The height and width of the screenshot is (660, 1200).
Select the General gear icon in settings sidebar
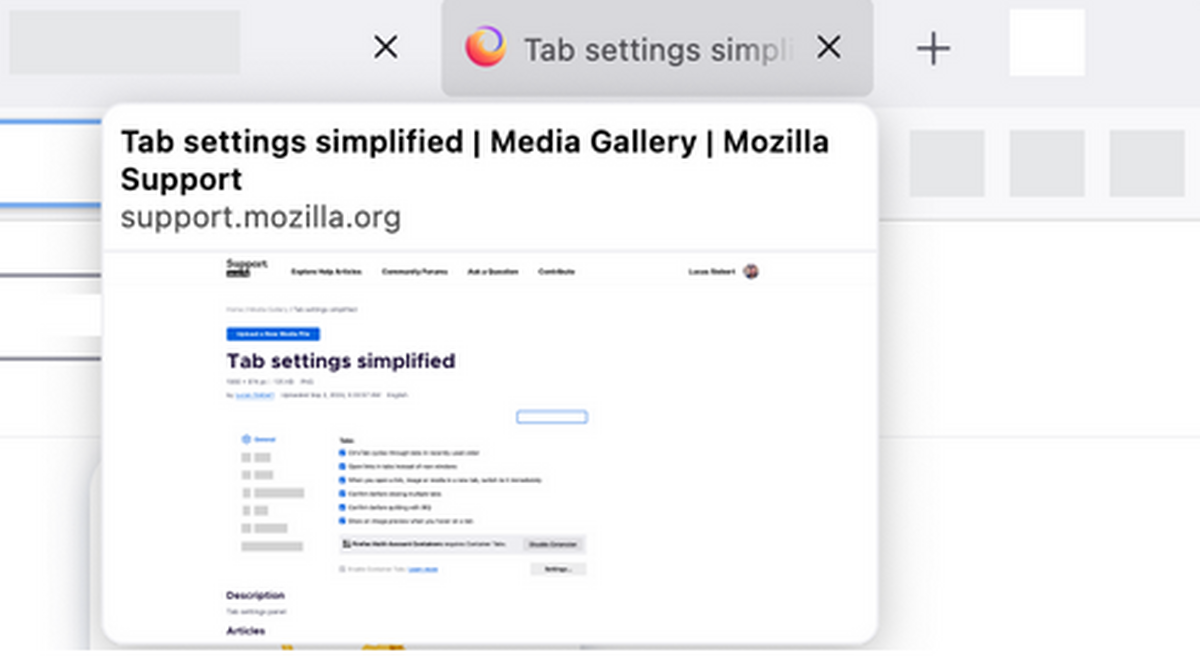point(245,439)
